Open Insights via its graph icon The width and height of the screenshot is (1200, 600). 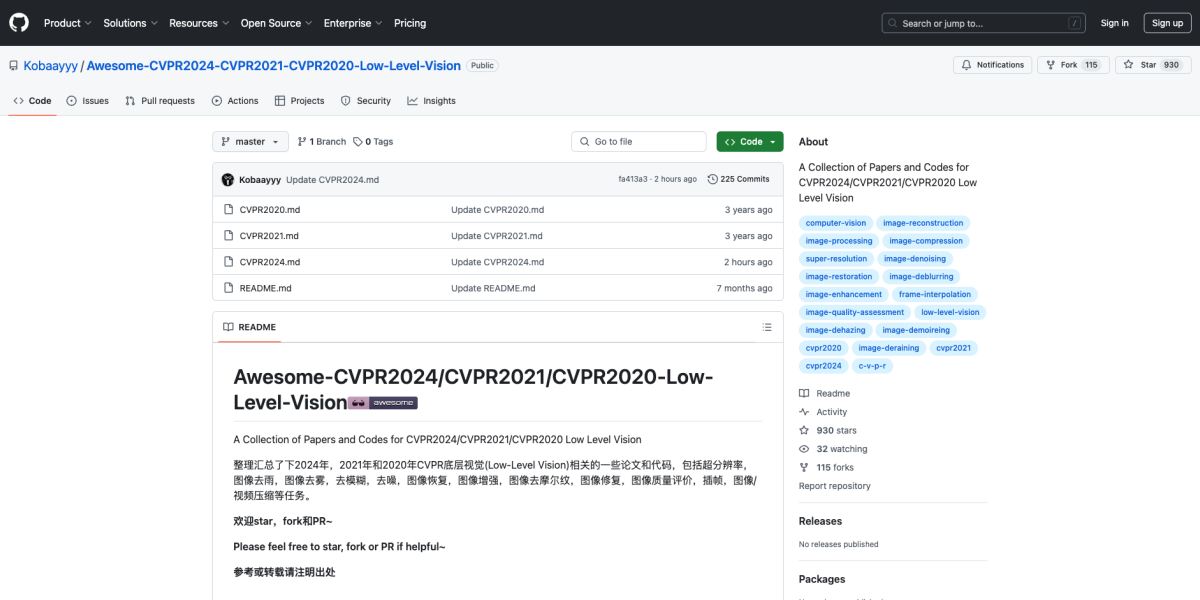413,100
